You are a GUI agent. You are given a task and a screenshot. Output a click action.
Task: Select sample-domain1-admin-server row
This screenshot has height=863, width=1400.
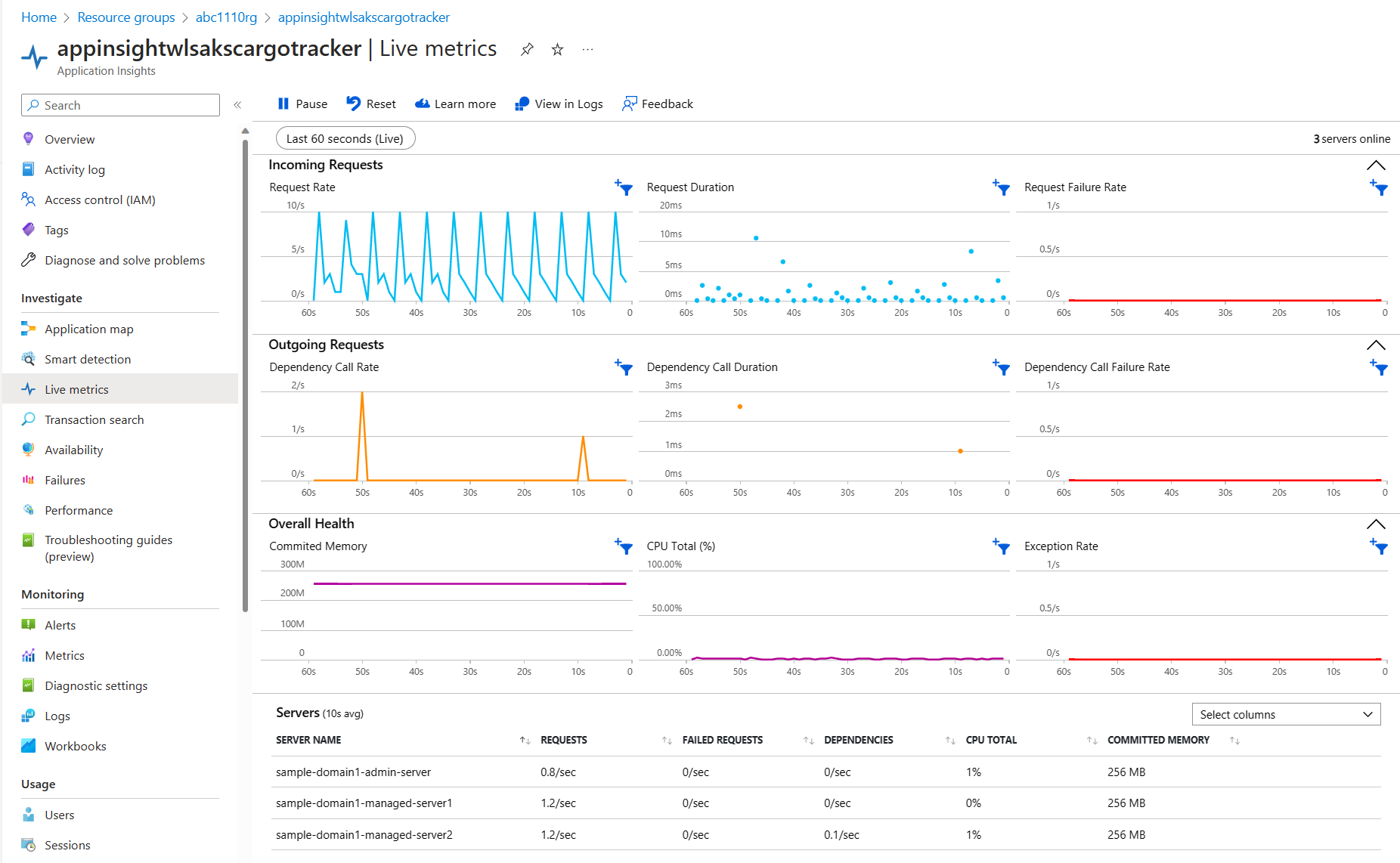click(826, 772)
